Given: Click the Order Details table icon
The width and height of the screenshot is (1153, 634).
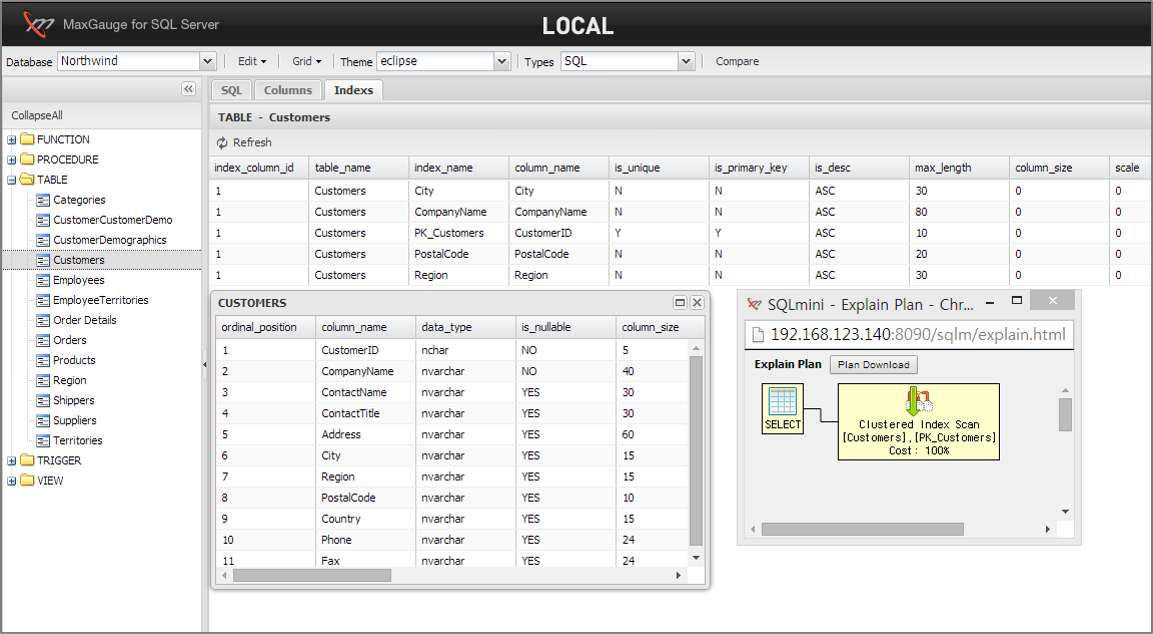Looking at the screenshot, I should pyautogui.click(x=43, y=320).
